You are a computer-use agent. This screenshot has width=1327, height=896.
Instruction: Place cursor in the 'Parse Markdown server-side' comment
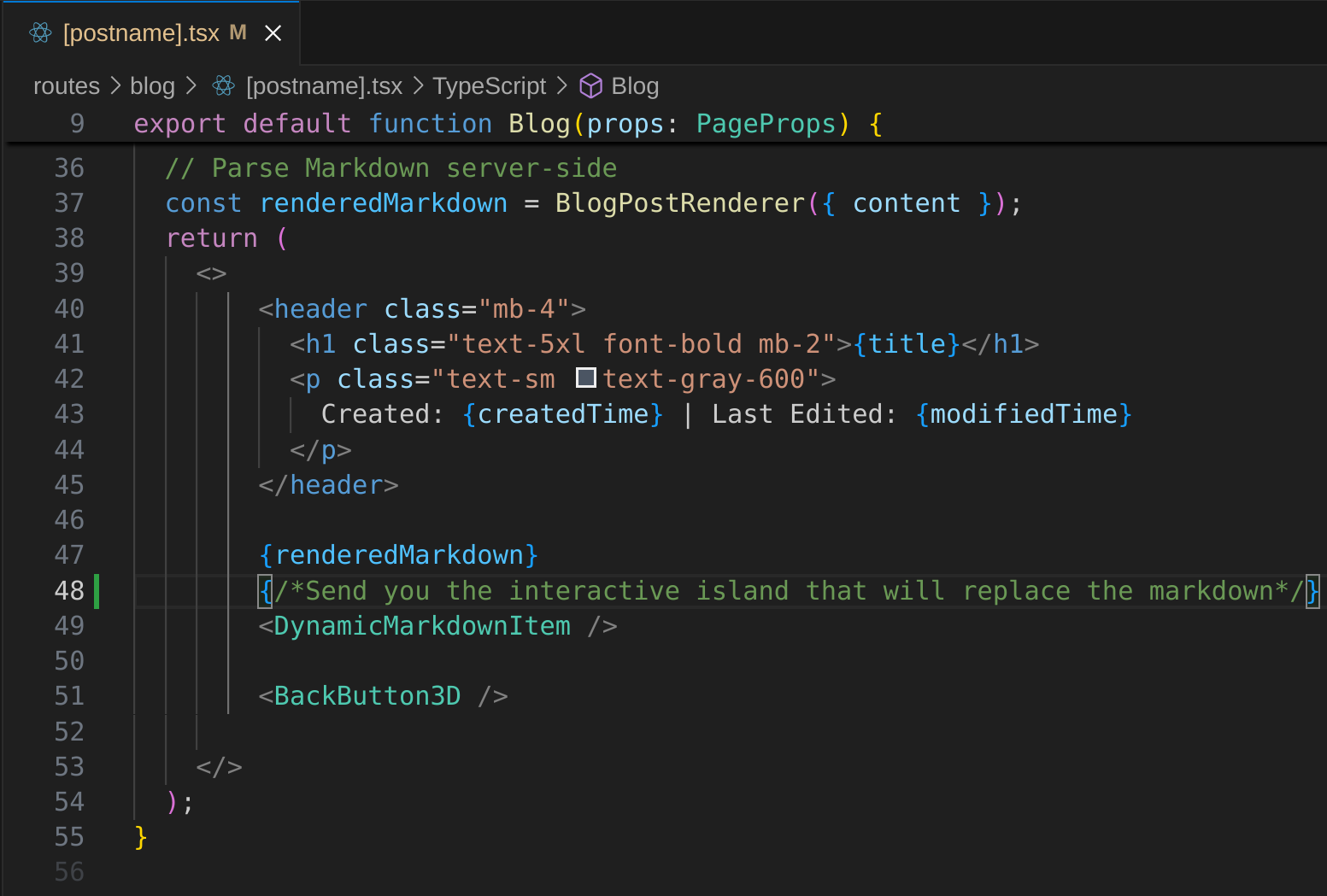pyautogui.click(x=391, y=168)
